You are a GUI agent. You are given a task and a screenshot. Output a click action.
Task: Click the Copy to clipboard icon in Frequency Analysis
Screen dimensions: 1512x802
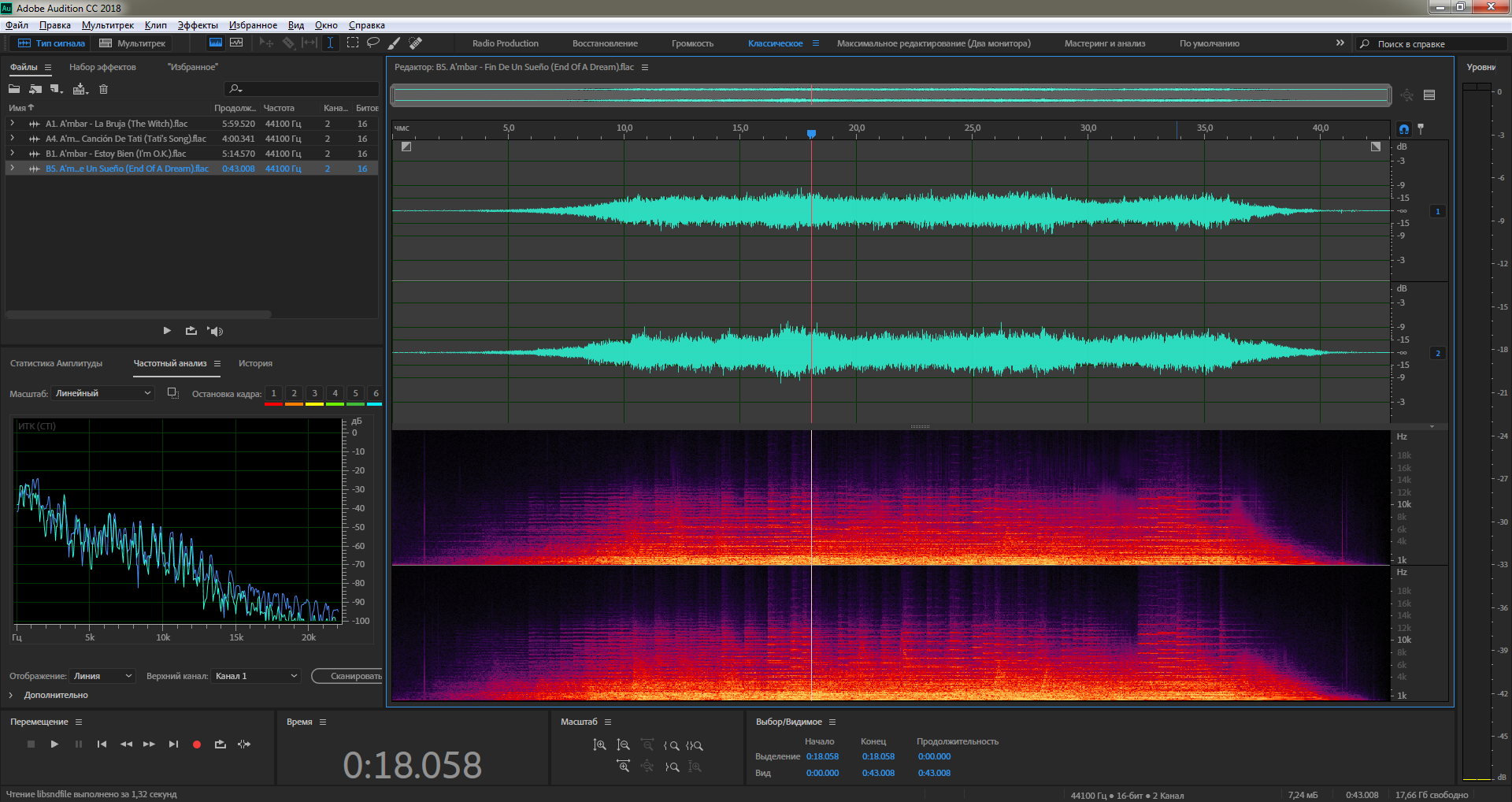(173, 393)
